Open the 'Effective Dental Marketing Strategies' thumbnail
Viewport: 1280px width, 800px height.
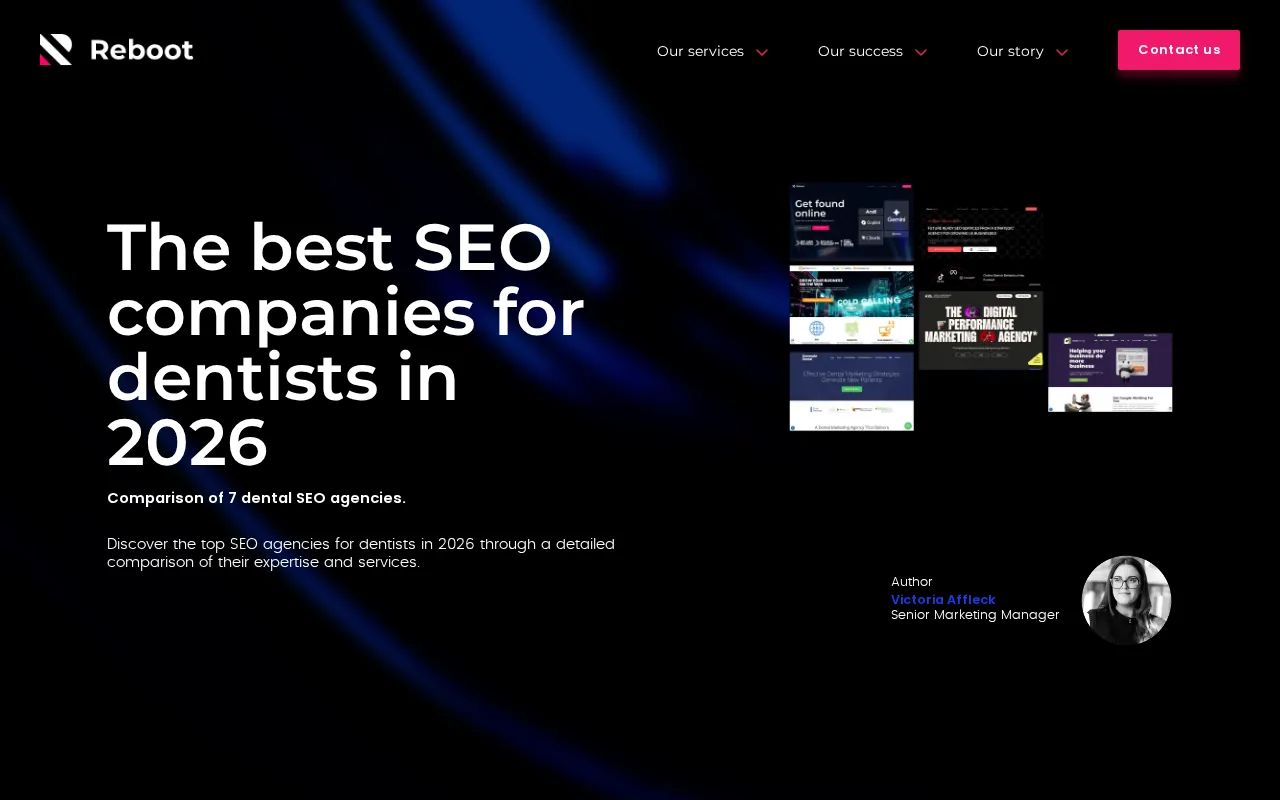pos(851,391)
